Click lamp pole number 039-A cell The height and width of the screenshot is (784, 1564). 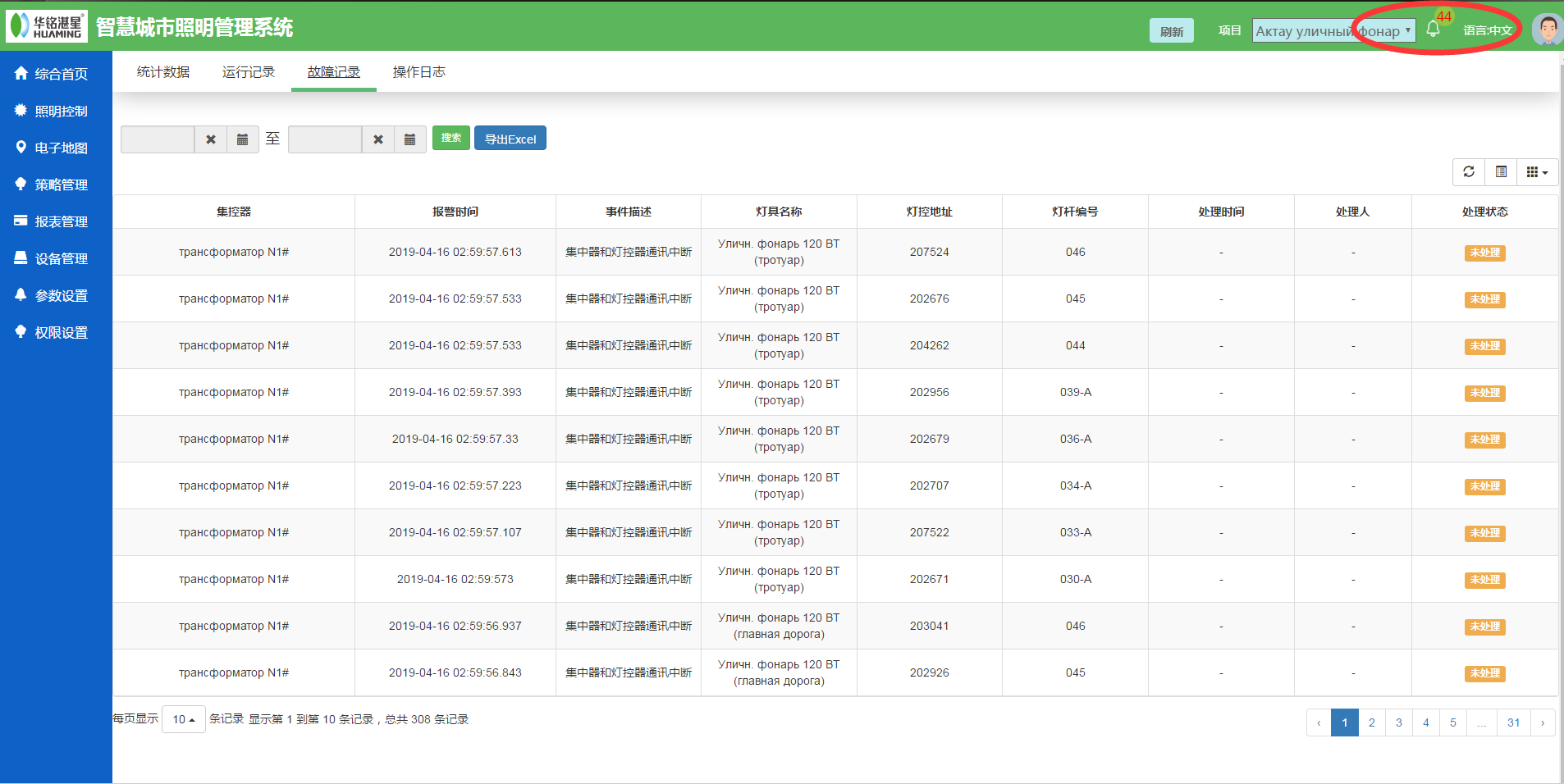tap(1076, 392)
